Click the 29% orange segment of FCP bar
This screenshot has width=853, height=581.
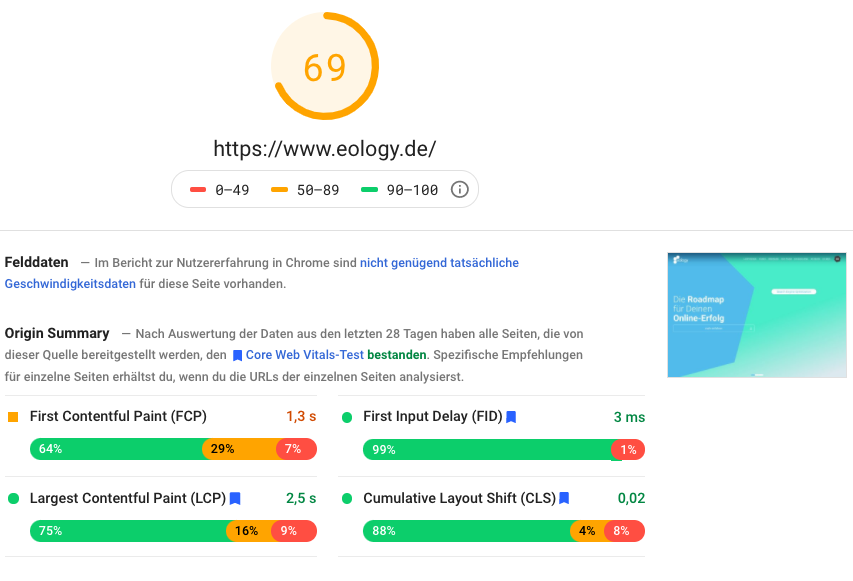[x=239, y=449]
